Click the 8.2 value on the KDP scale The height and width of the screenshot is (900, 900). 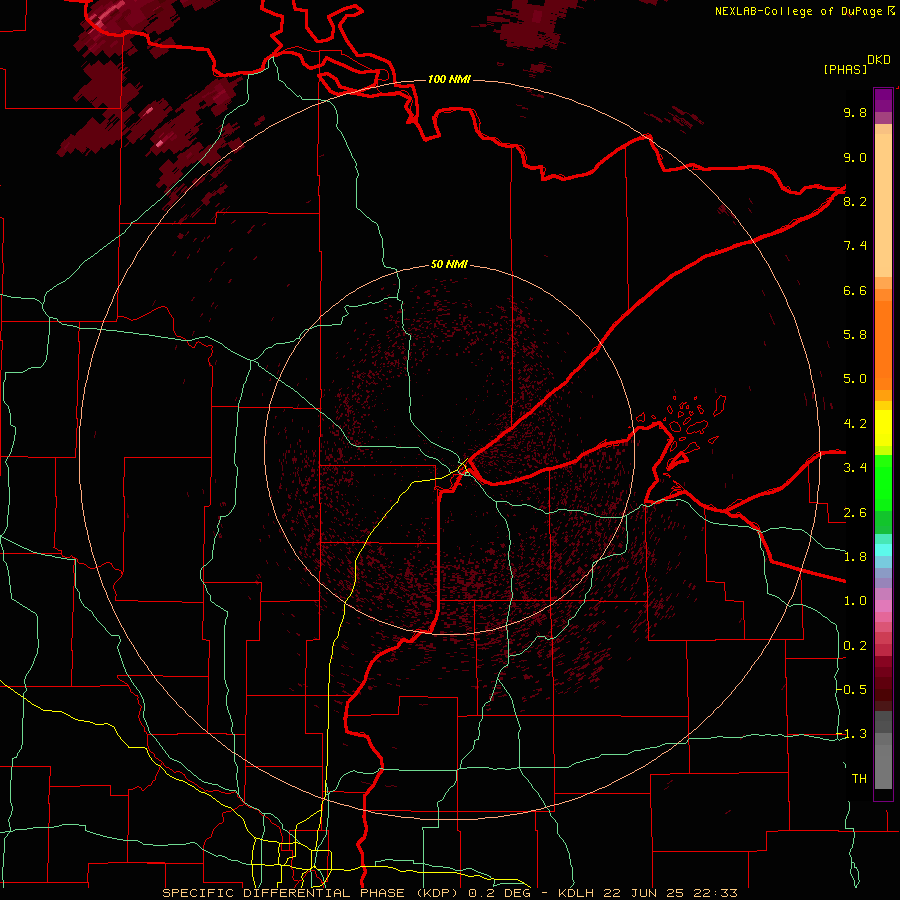[x=855, y=201]
